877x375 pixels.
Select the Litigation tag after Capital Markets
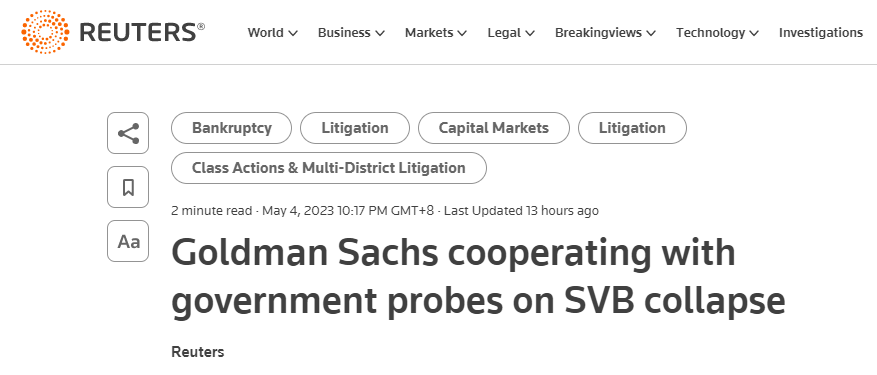632,128
